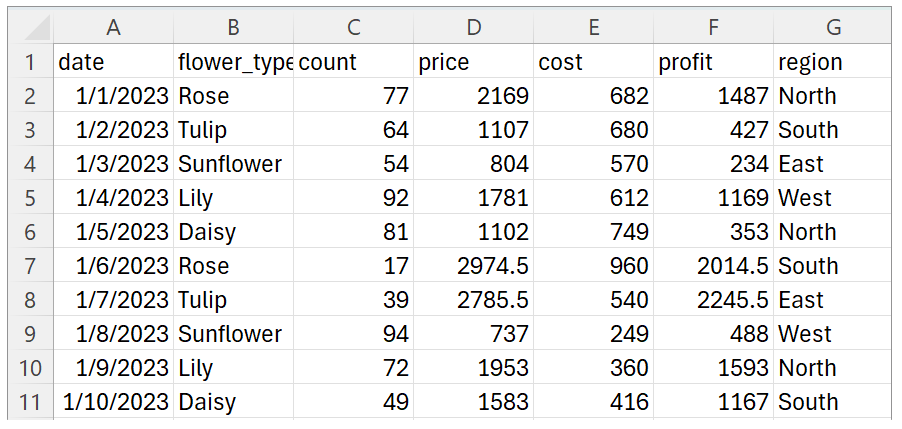Viewport: 902px width, 429px height.
Task: Click the 'profit' header cell
Action: coord(713,62)
